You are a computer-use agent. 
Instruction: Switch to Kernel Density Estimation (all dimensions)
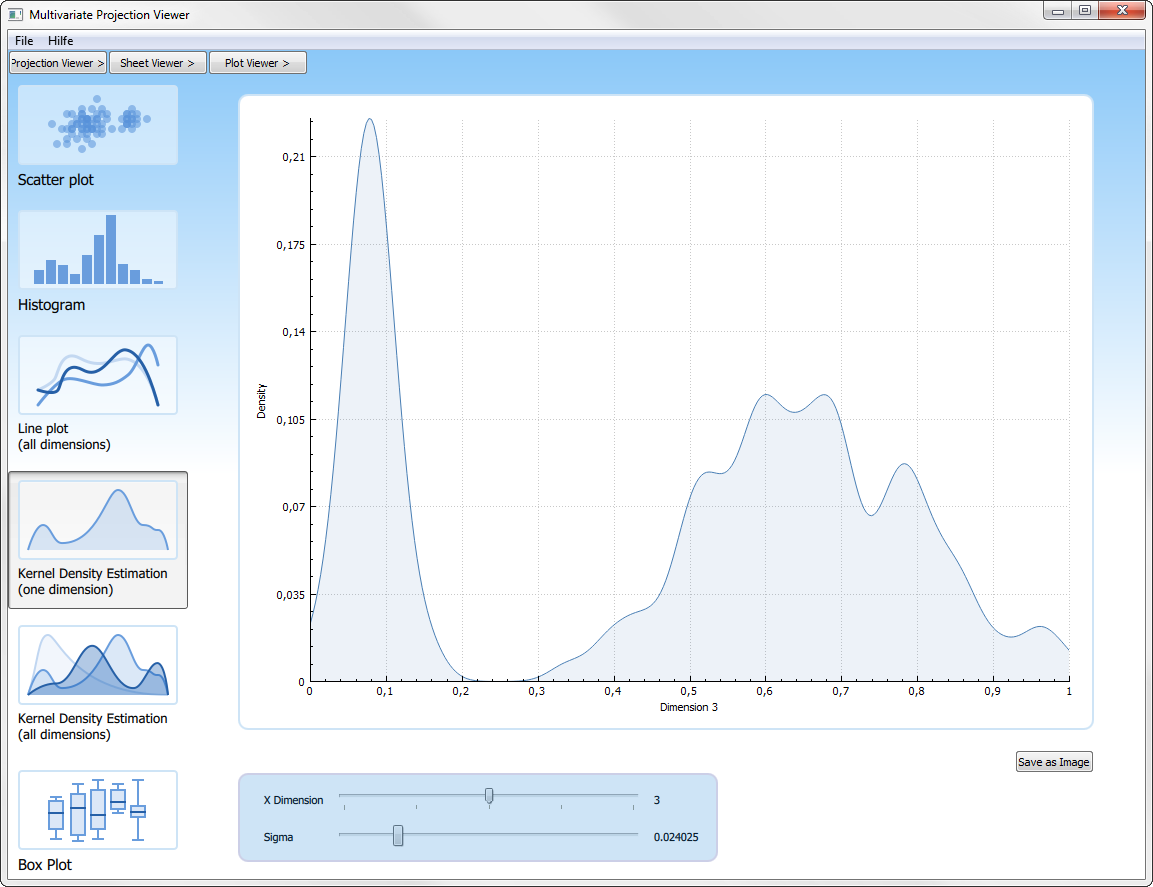click(x=98, y=665)
